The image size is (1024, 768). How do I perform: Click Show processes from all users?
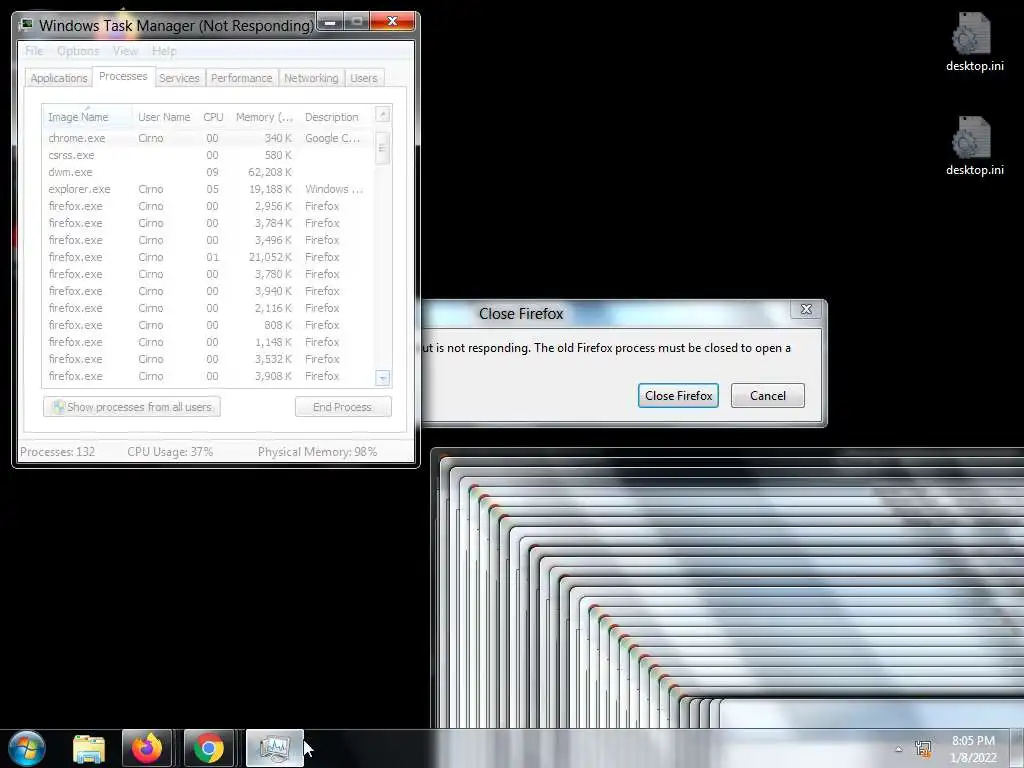coord(132,407)
